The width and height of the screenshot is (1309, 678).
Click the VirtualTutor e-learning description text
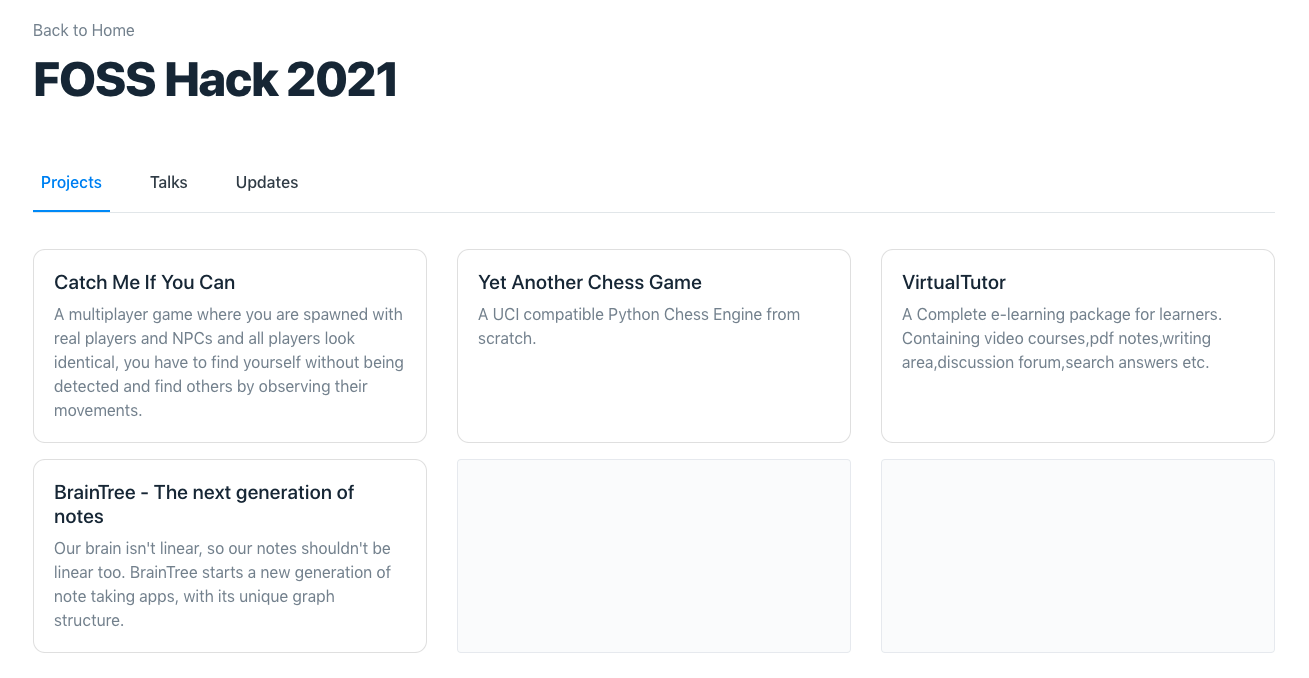pyautogui.click(x=1062, y=338)
